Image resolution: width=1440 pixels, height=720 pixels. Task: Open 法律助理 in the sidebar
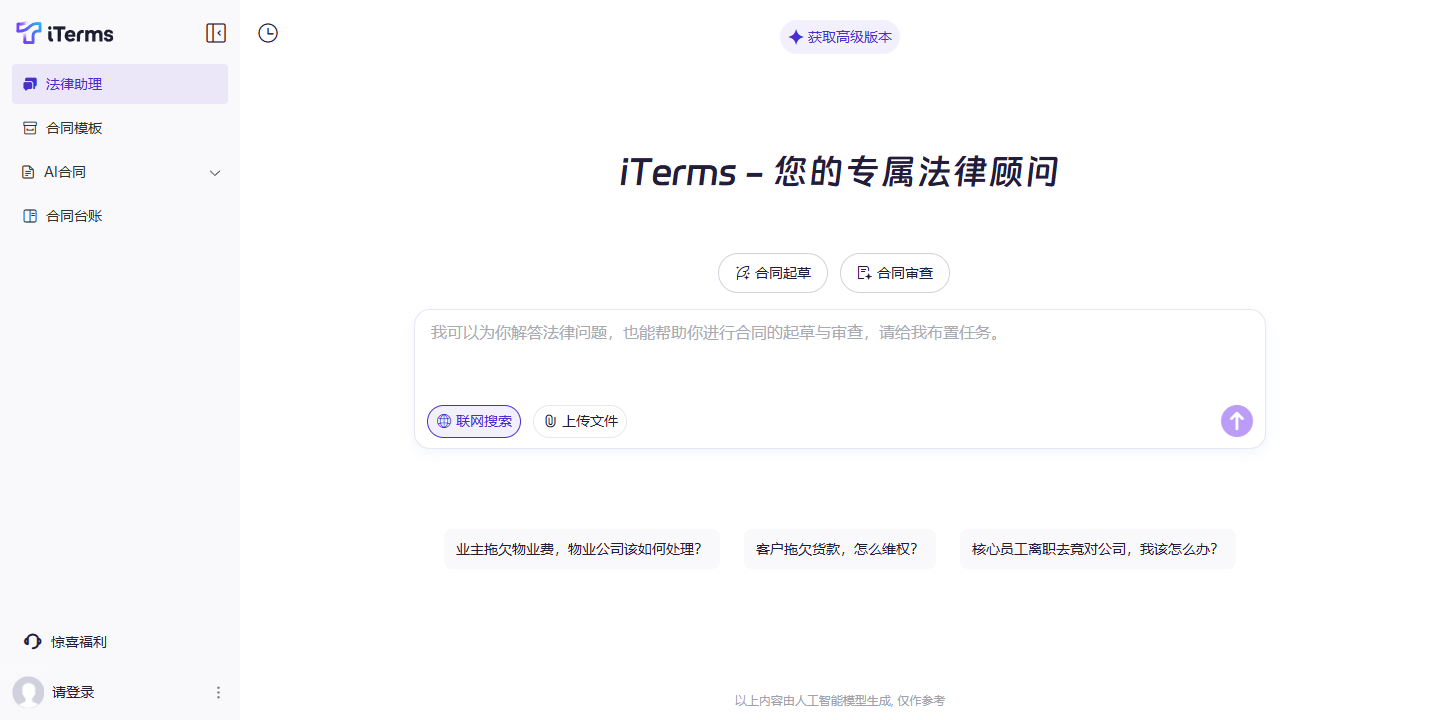click(x=120, y=84)
